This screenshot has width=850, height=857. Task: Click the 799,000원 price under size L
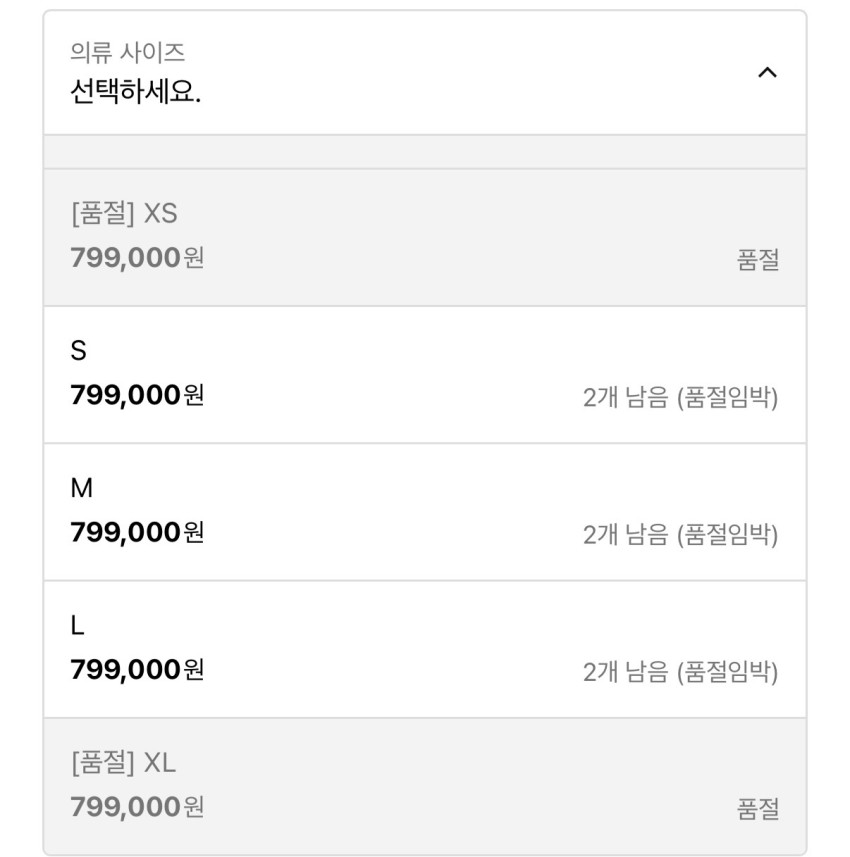coord(137,669)
